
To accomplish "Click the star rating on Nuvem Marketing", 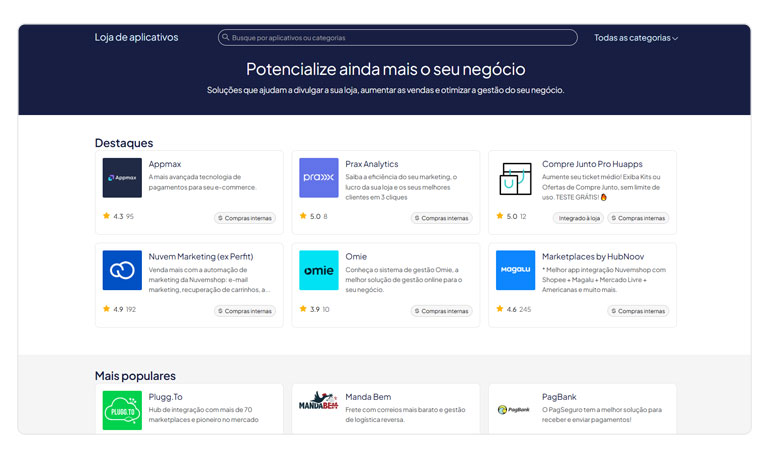I will click(107, 310).
